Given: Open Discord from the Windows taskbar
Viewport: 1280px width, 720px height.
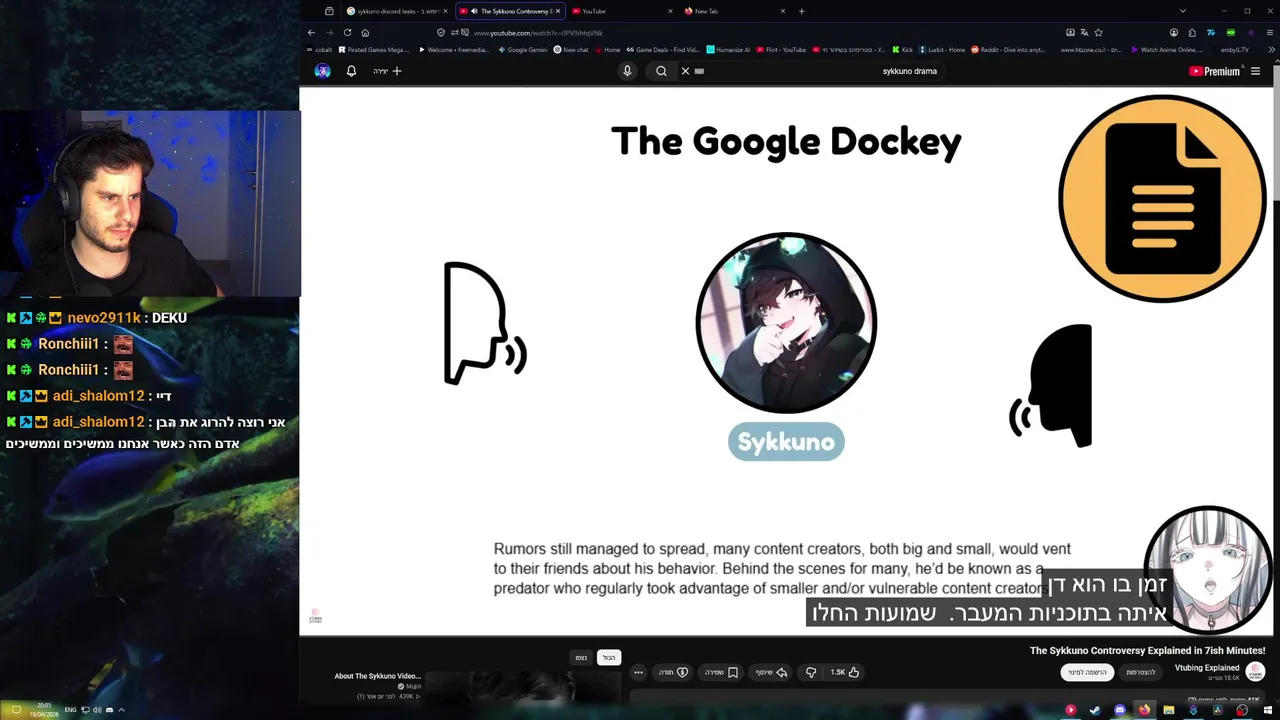Looking at the screenshot, I should tap(1119, 710).
